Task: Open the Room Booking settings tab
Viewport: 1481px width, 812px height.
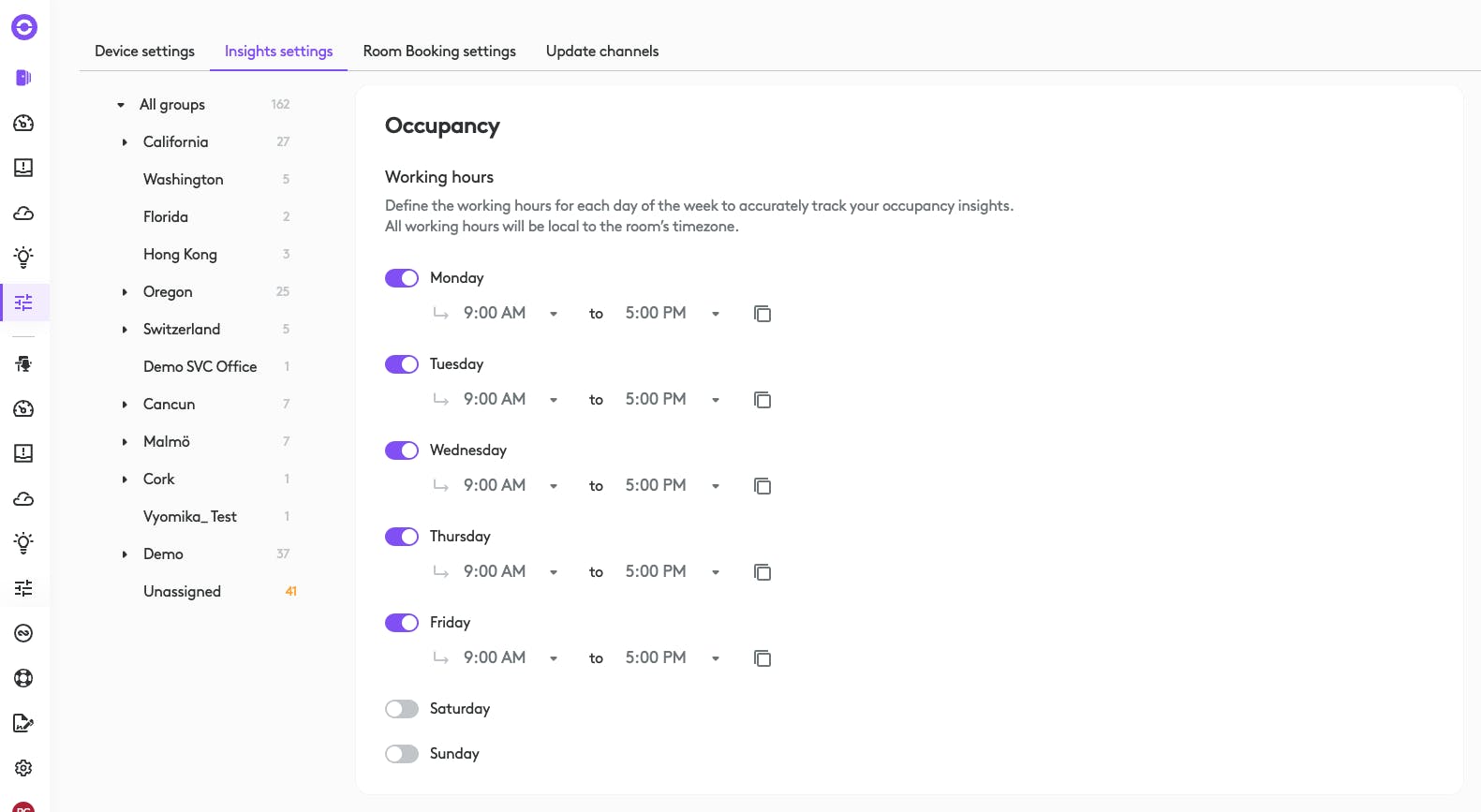Action: [x=439, y=52]
